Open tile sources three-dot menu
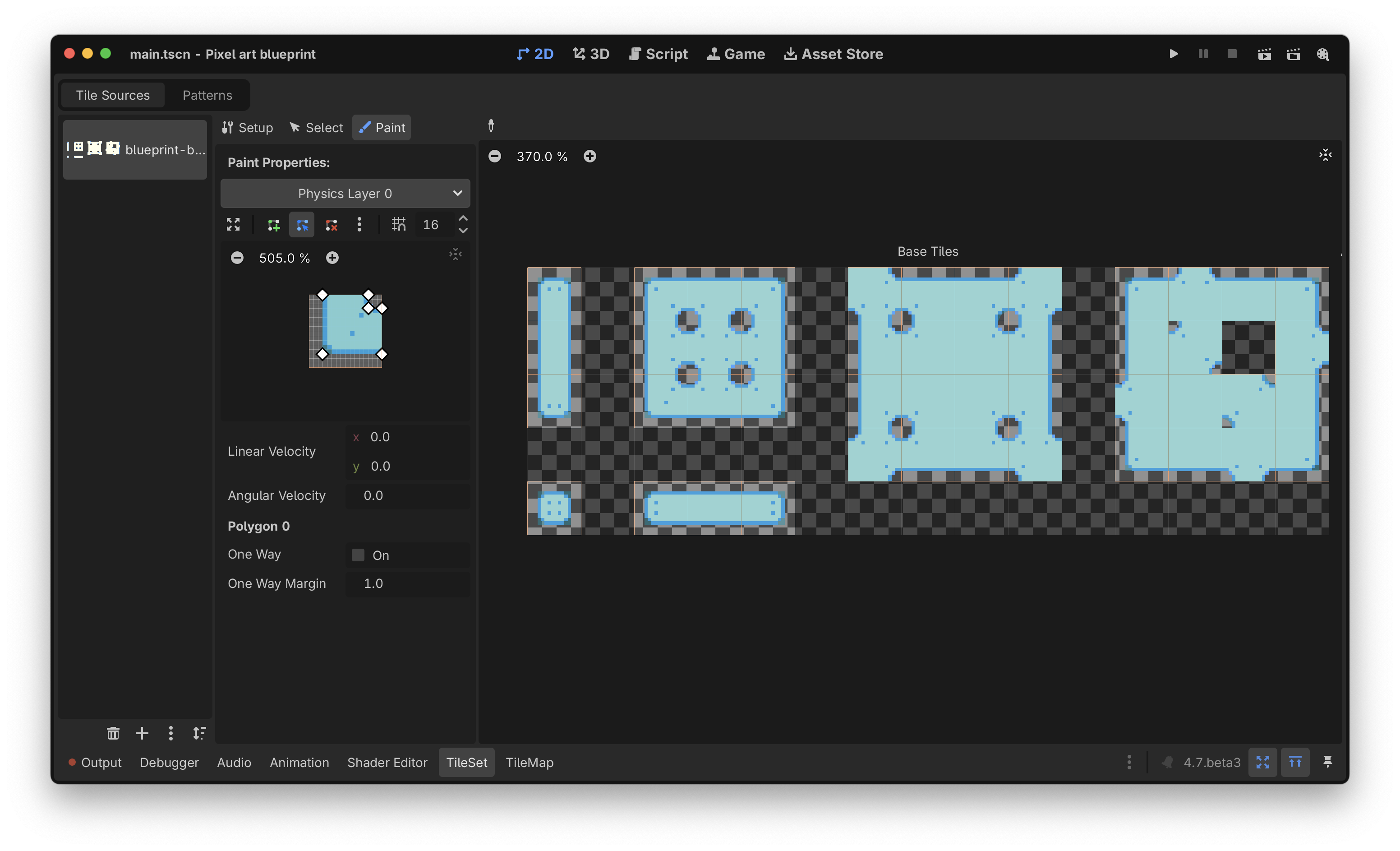This screenshot has width=1400, height=851. point(170,733)
